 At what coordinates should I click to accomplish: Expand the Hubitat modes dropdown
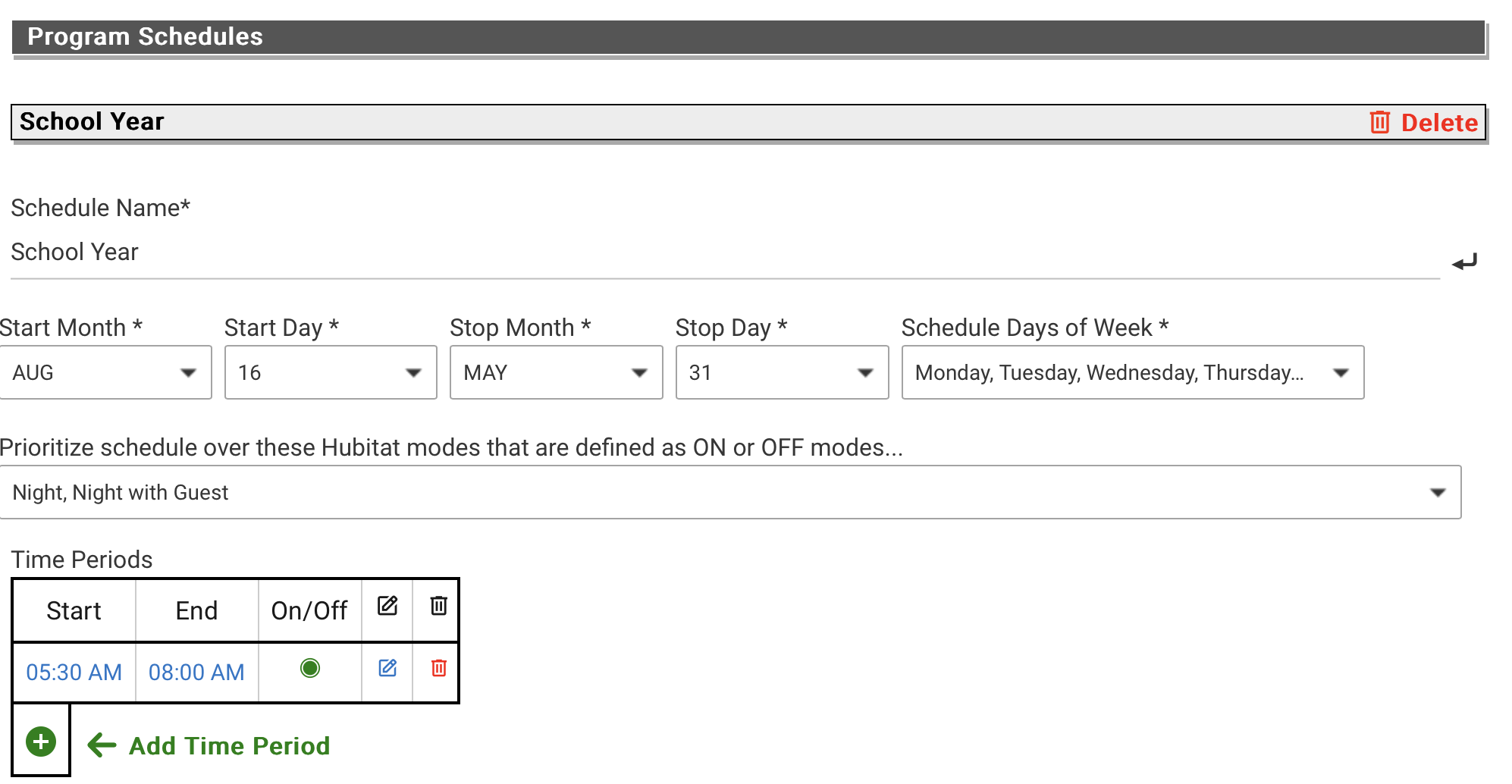point(729,492)
